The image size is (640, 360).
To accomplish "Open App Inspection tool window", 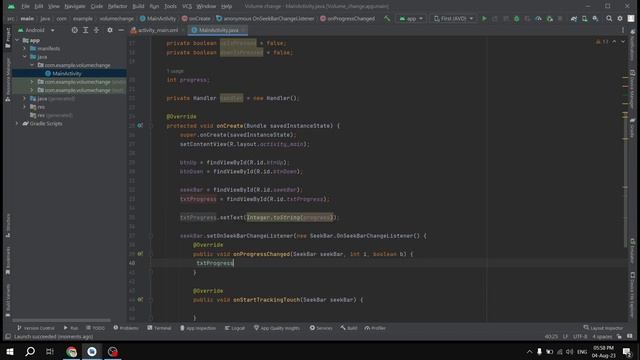I will click(198, 328).
